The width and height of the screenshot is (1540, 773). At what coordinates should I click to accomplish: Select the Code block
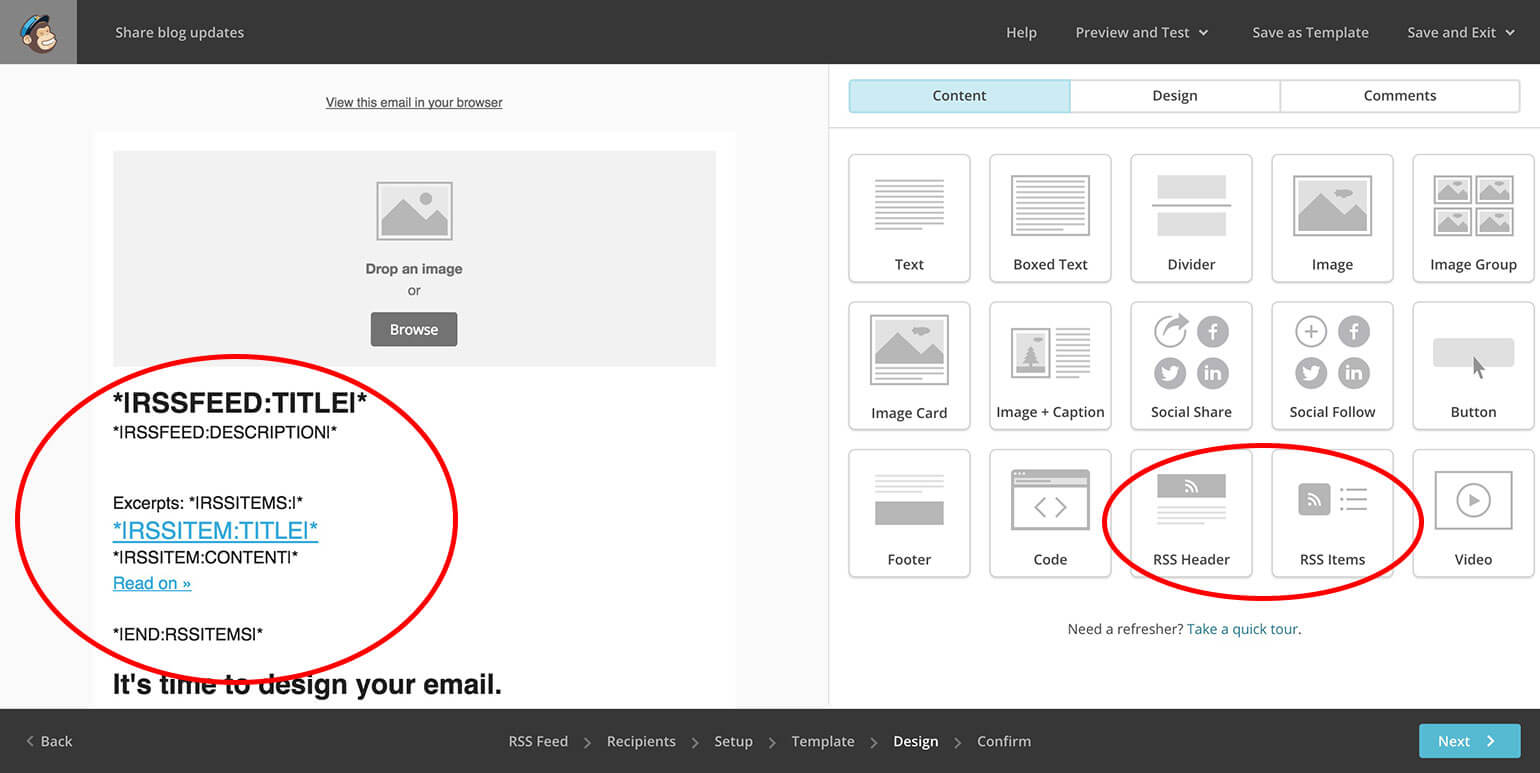(1050, 513)
